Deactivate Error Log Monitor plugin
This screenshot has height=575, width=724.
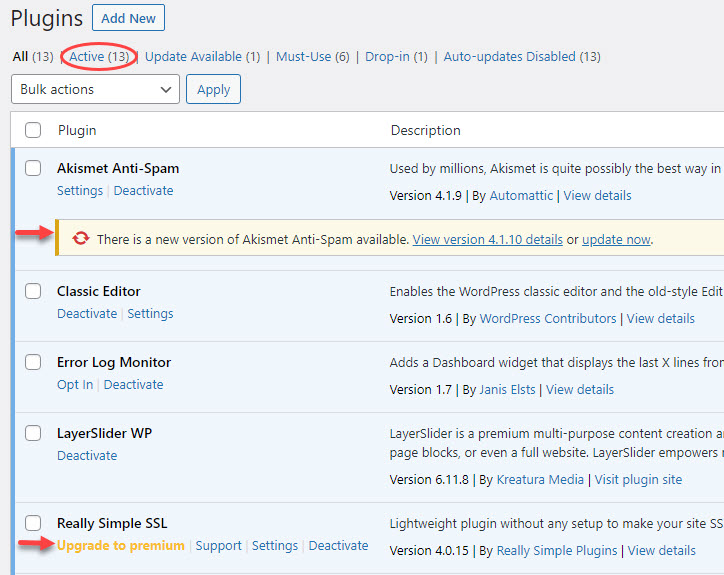[x=133, y=385]
